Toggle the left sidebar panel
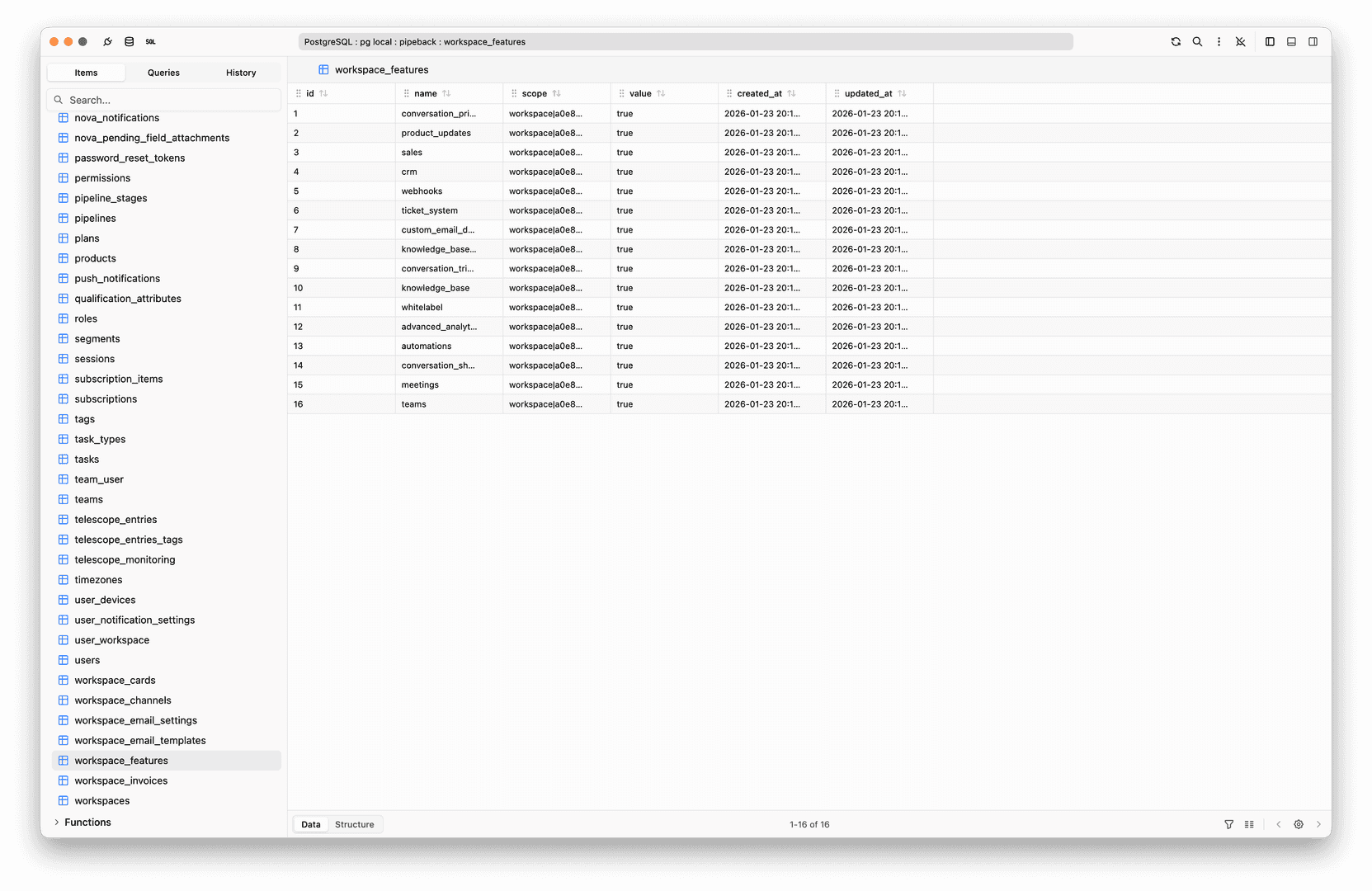 point(1270,42)
